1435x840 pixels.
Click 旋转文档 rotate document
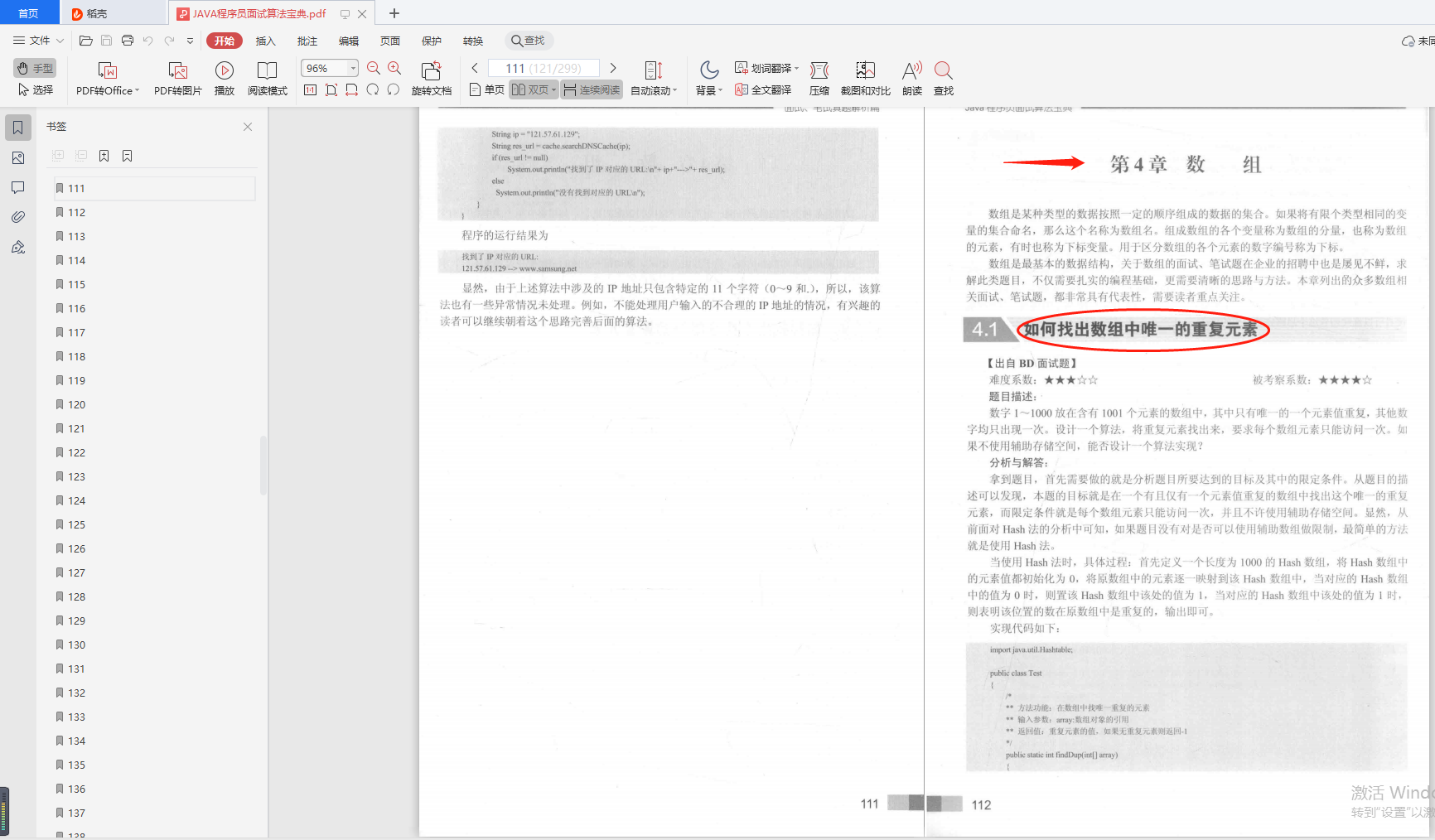point(431,80)
